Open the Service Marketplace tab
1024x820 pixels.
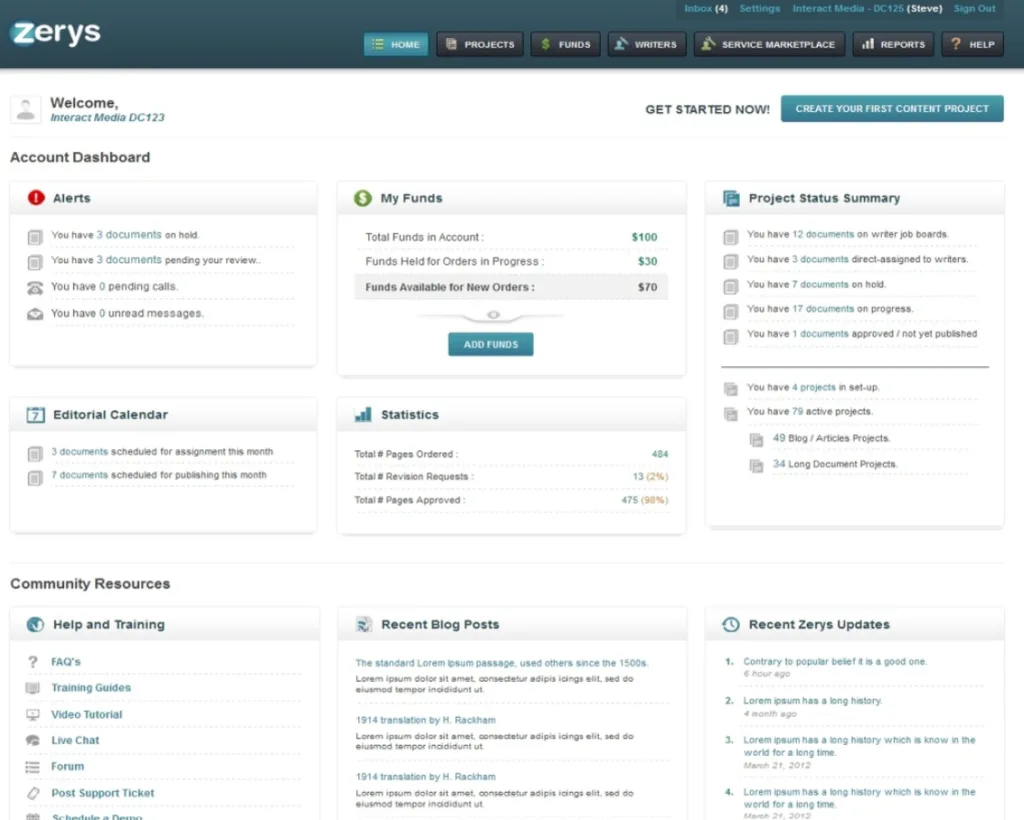tap(769, 44)
